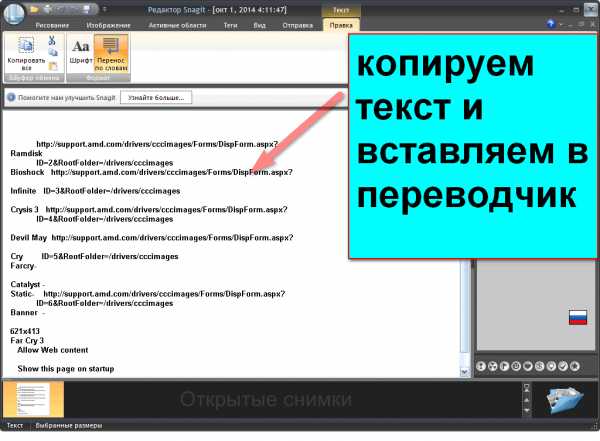This screenshot has height=441, width=600.
Task: Click the checkmark tag icon
Action: tap(563, 366)
